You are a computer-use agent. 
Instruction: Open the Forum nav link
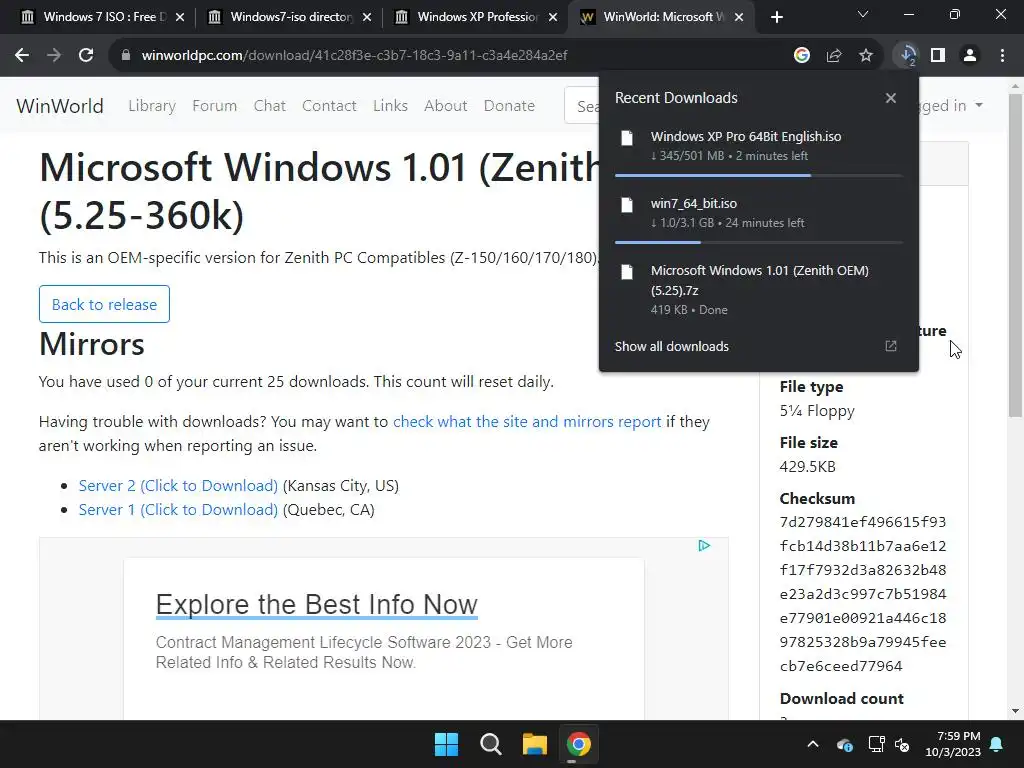214,106
